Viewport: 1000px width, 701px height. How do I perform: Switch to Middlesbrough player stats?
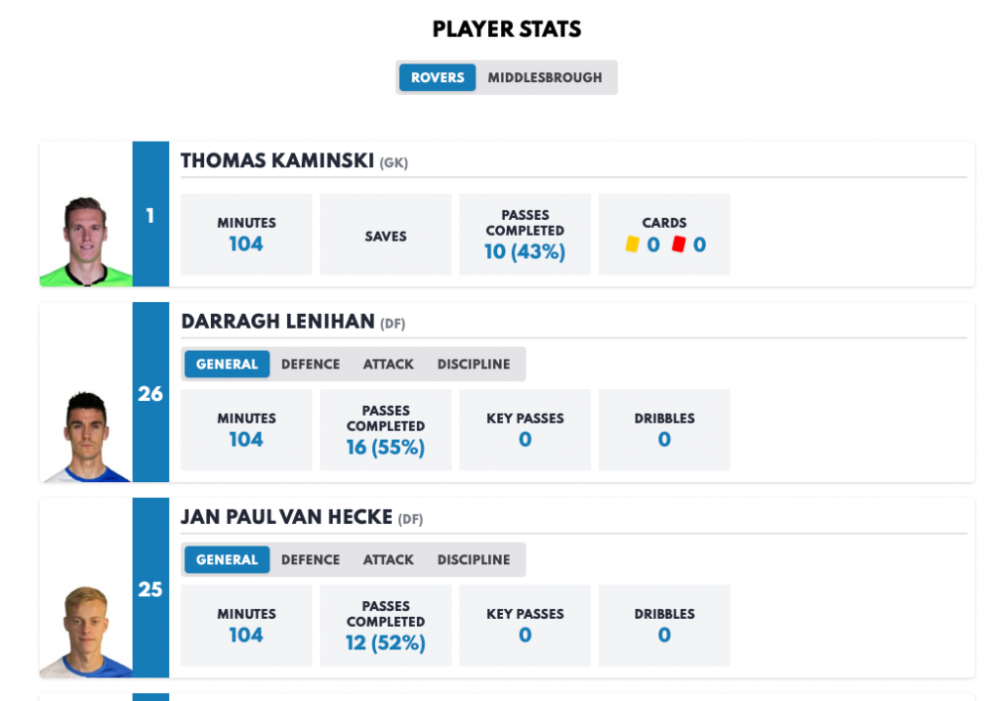(x=545, y=77)
